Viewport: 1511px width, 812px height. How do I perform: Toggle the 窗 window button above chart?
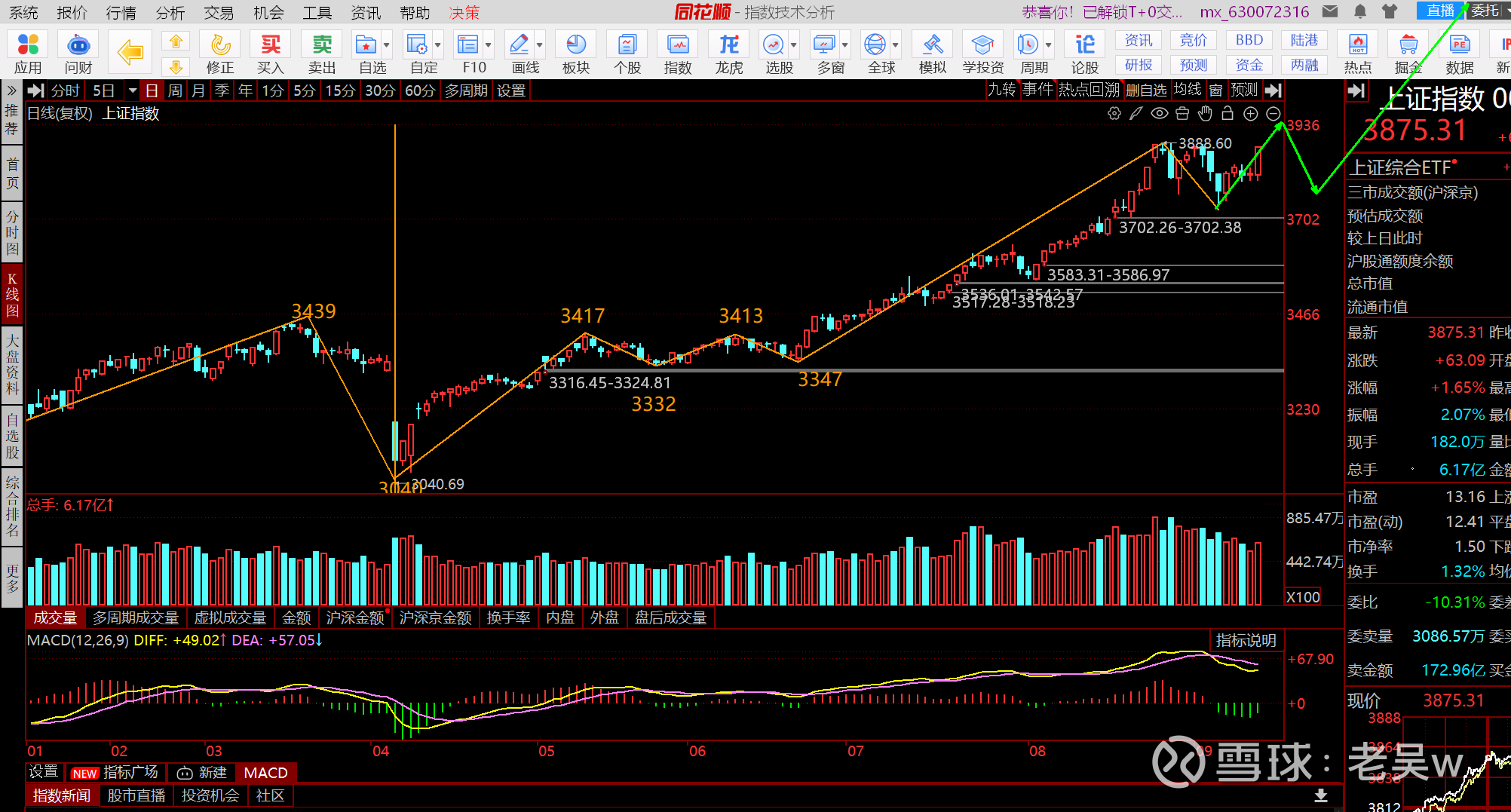pos(1215,90)
